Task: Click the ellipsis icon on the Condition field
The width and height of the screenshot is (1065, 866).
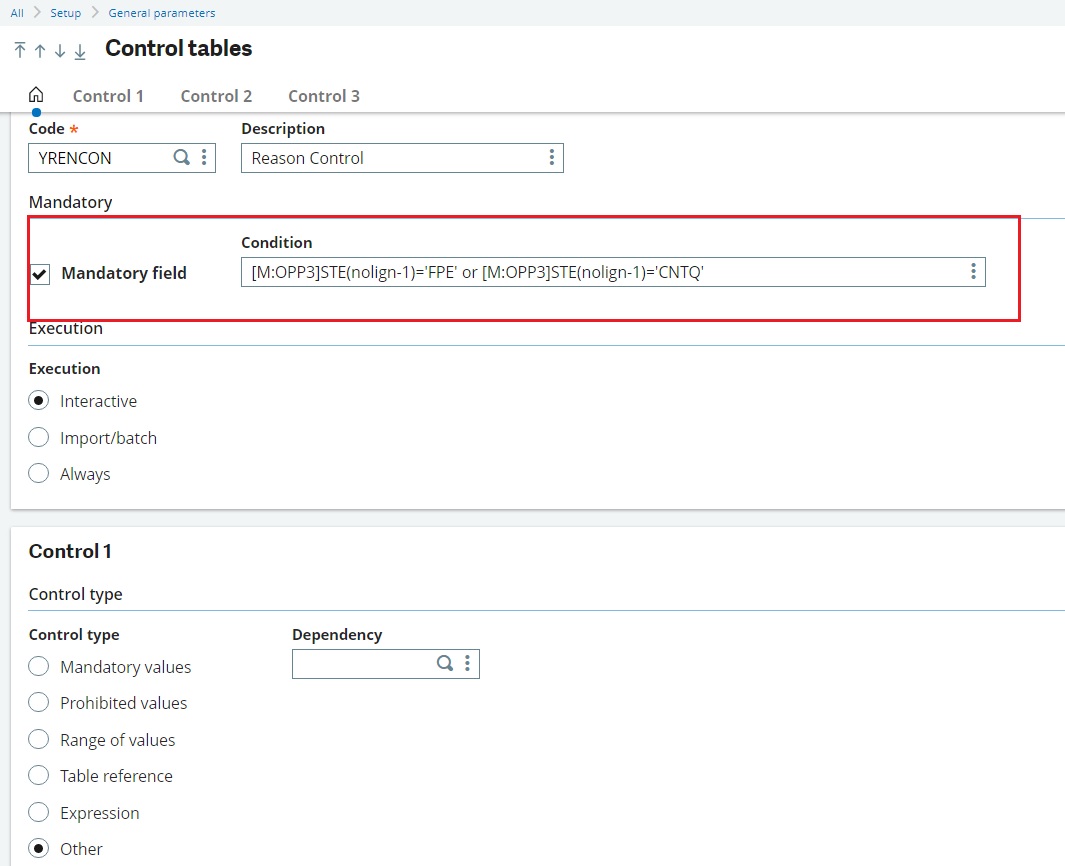Action: click(973, 271)
